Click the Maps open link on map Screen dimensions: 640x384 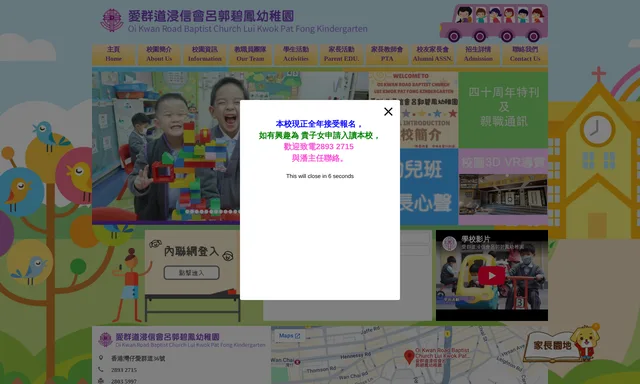pos(289,336)
